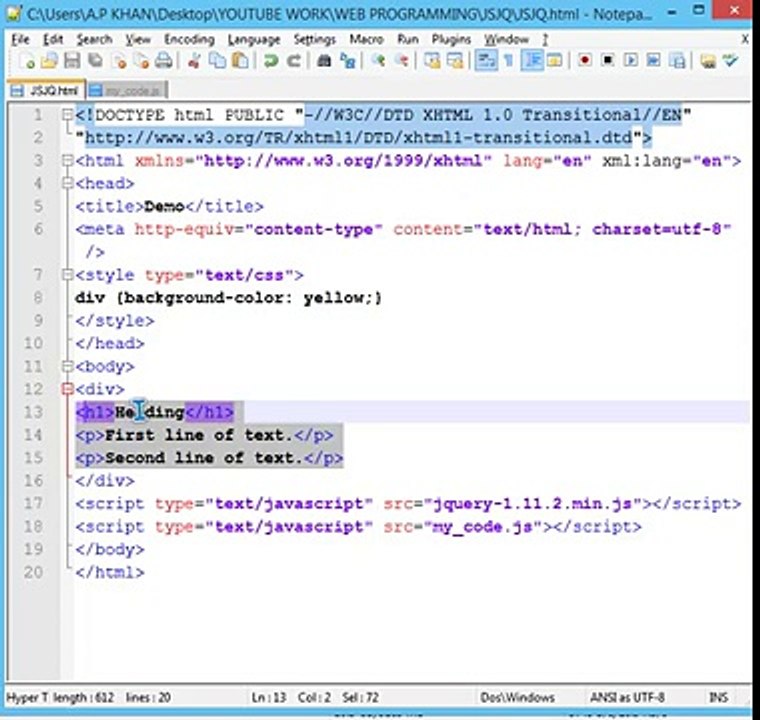
Task: Click the Copy toolbar icon
Action: click(x=217, y=61)
